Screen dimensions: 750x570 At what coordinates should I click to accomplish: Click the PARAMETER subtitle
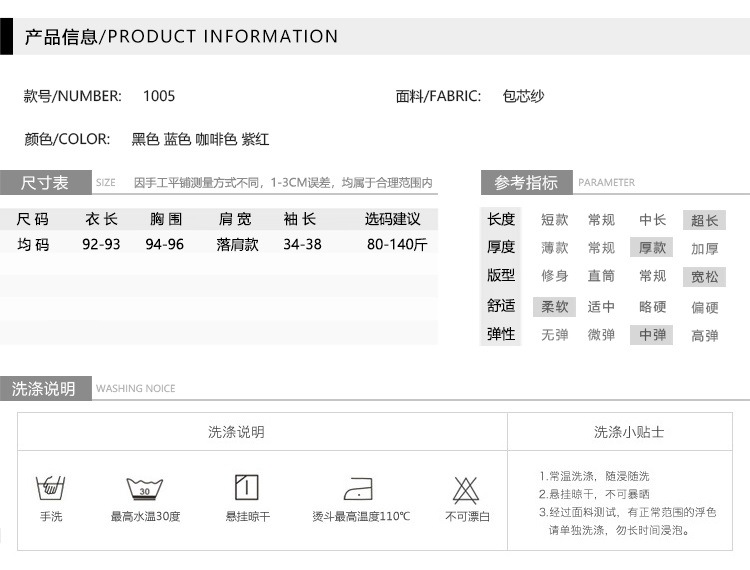tap(607, 183)
